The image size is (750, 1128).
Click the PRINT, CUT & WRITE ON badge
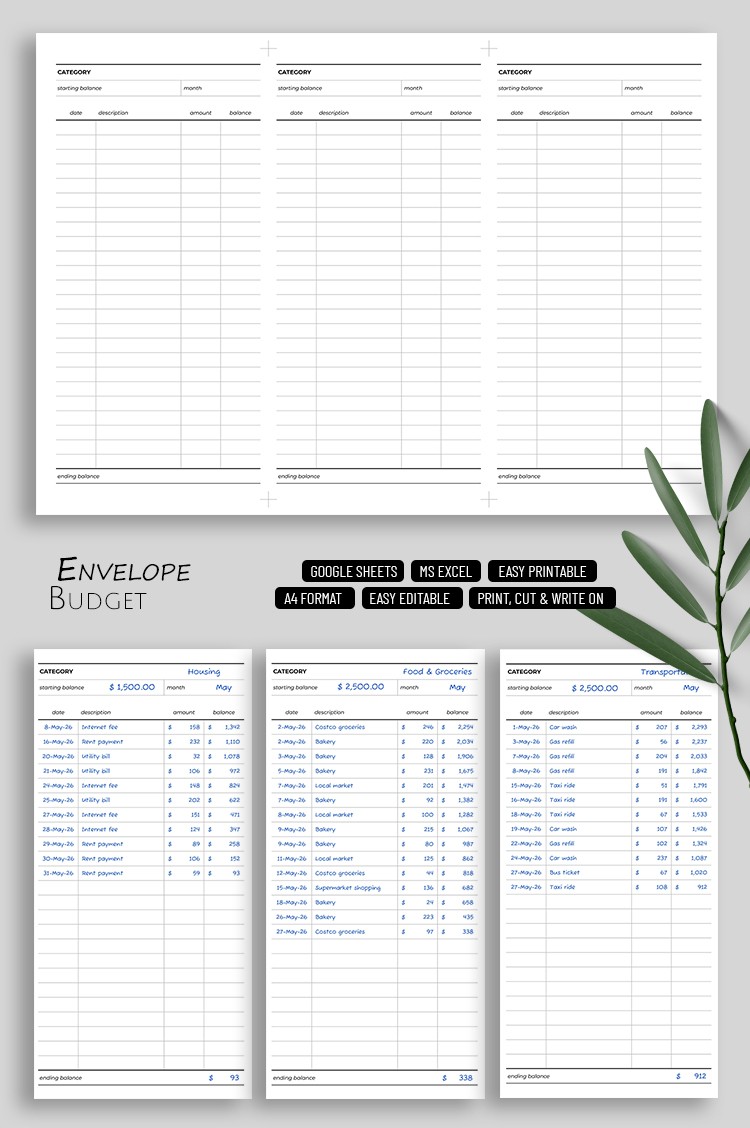(542, 598)
